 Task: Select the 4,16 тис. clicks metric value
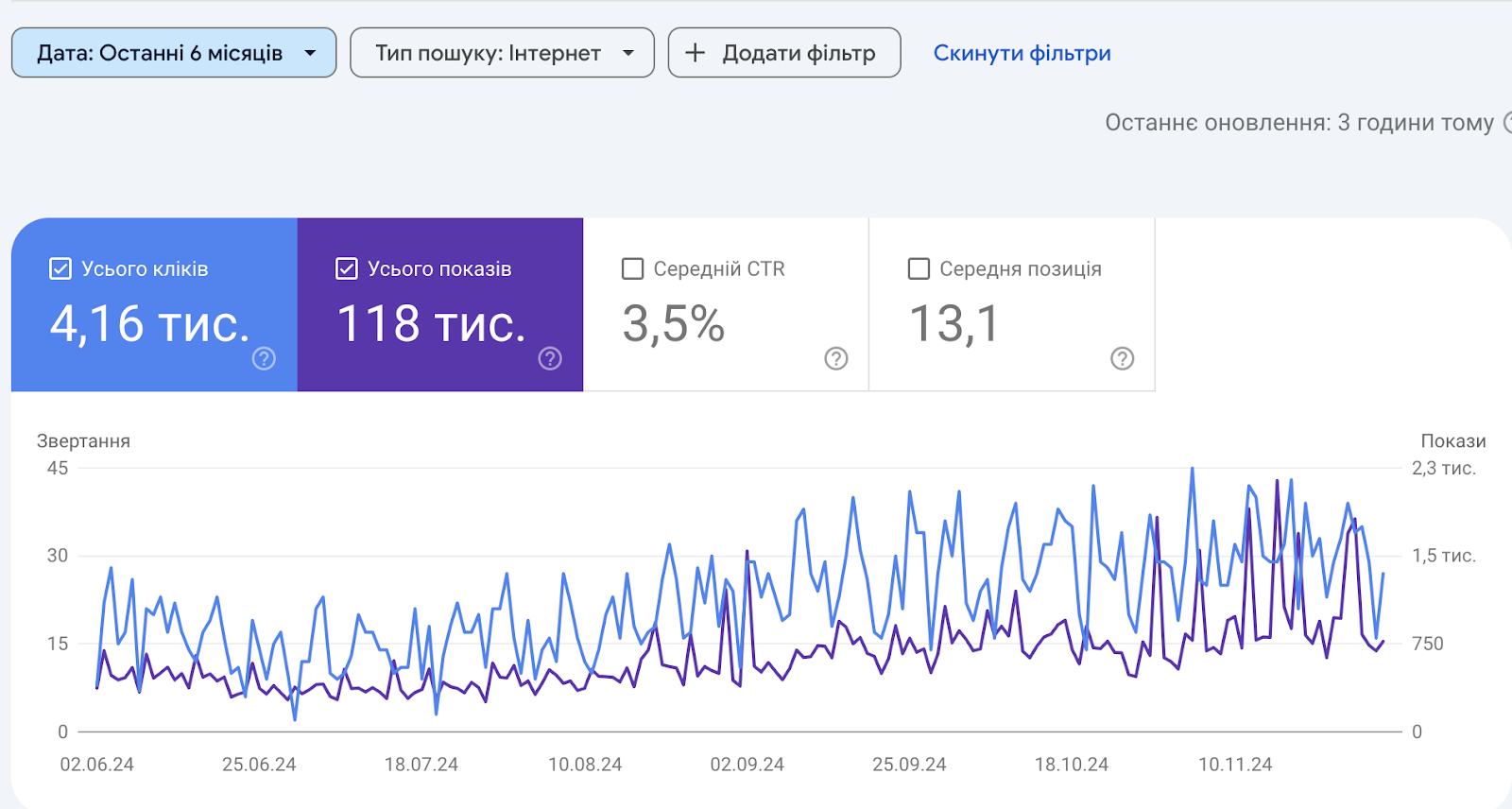[149, 324]
